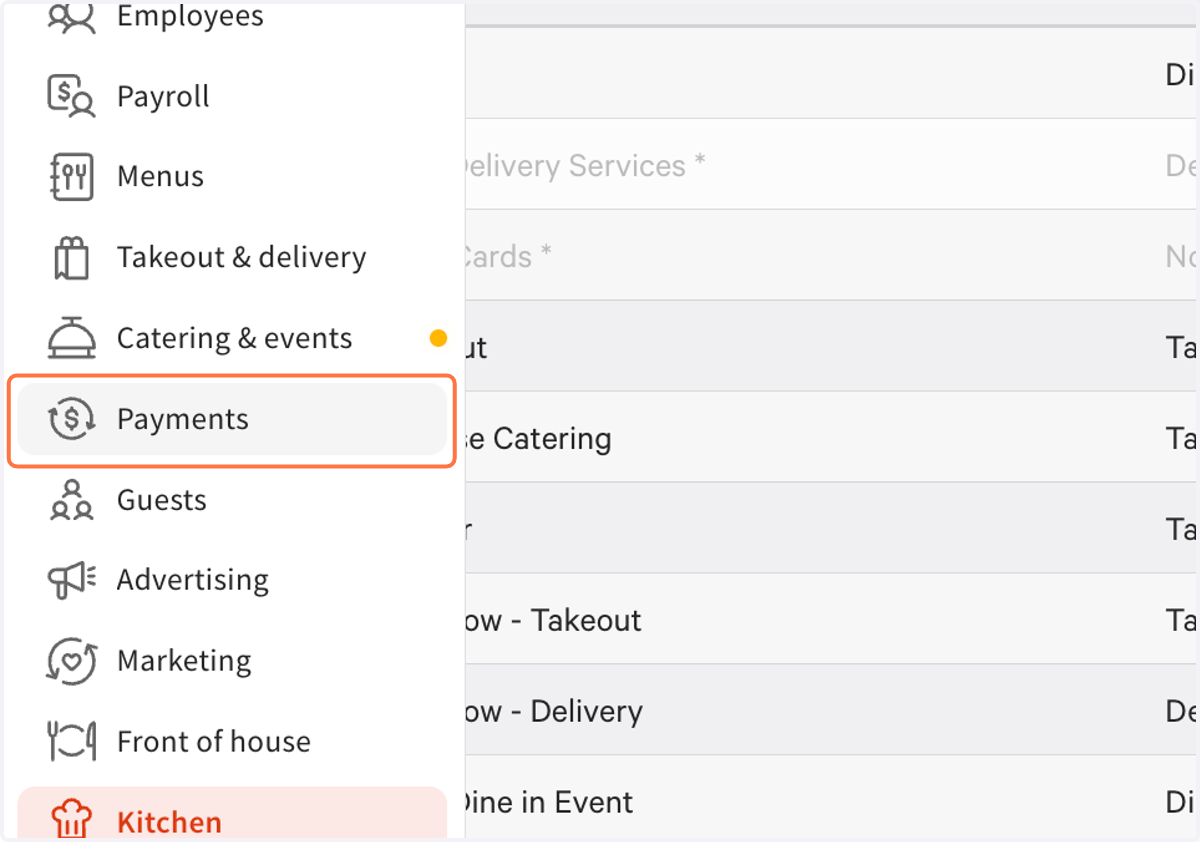1200x842 pixels.
Task: Click the Guests group icon
Action: pyautogui.click(x=71, y=500)
